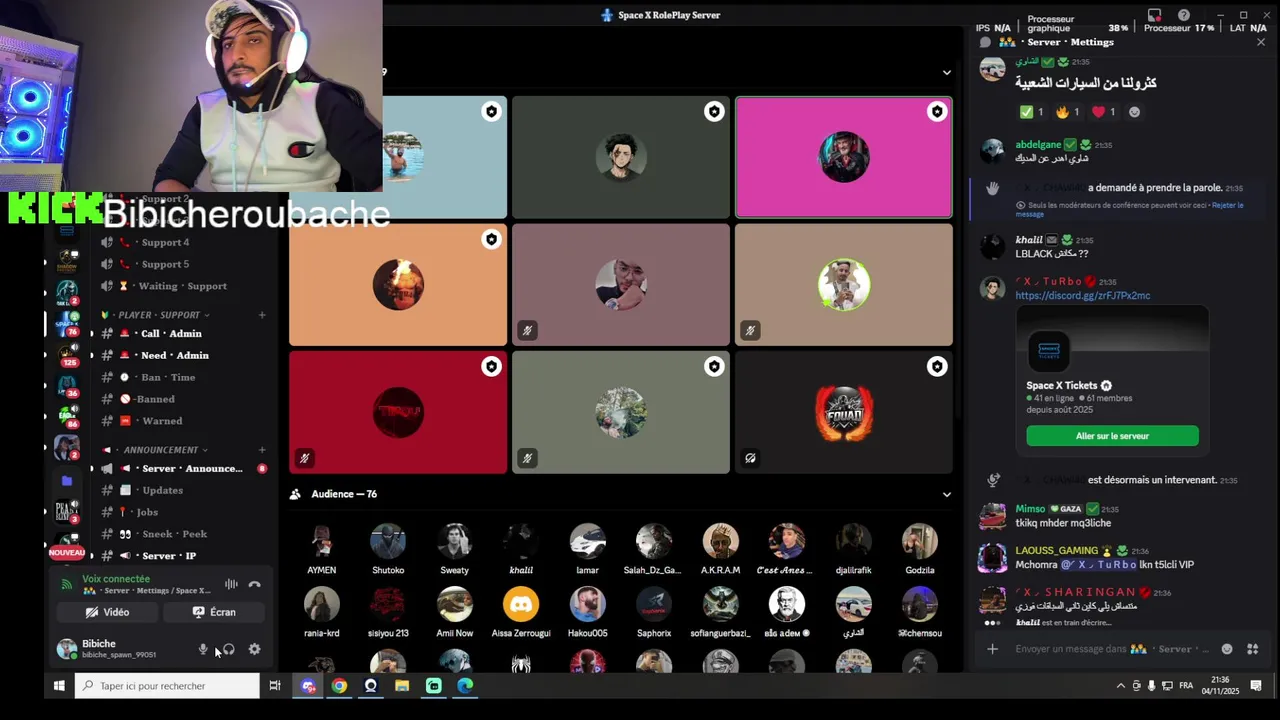Open server with badge 76 in sidebar

click(x=67, y=323)
